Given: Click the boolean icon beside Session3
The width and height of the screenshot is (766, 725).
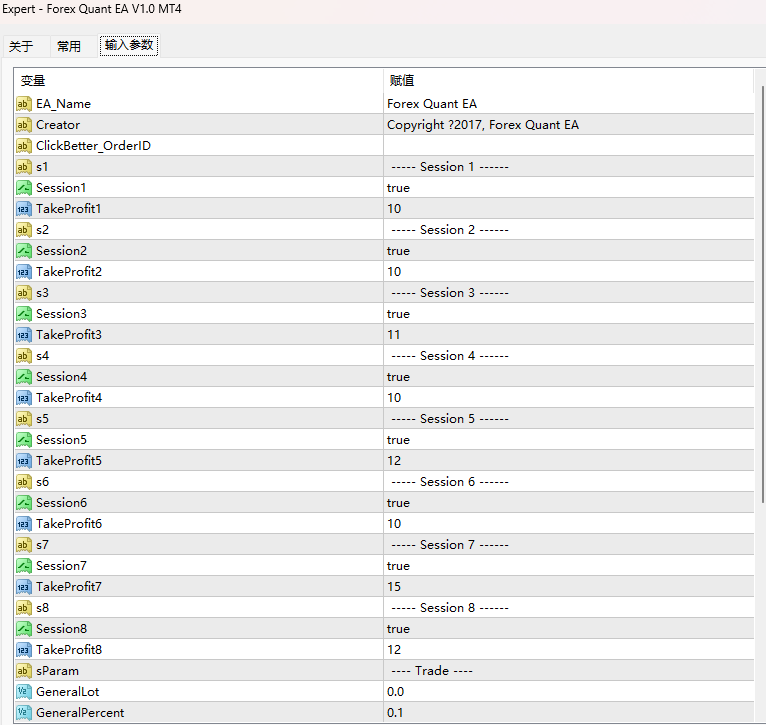Looking at the screenshot, I should pos(23,314).
